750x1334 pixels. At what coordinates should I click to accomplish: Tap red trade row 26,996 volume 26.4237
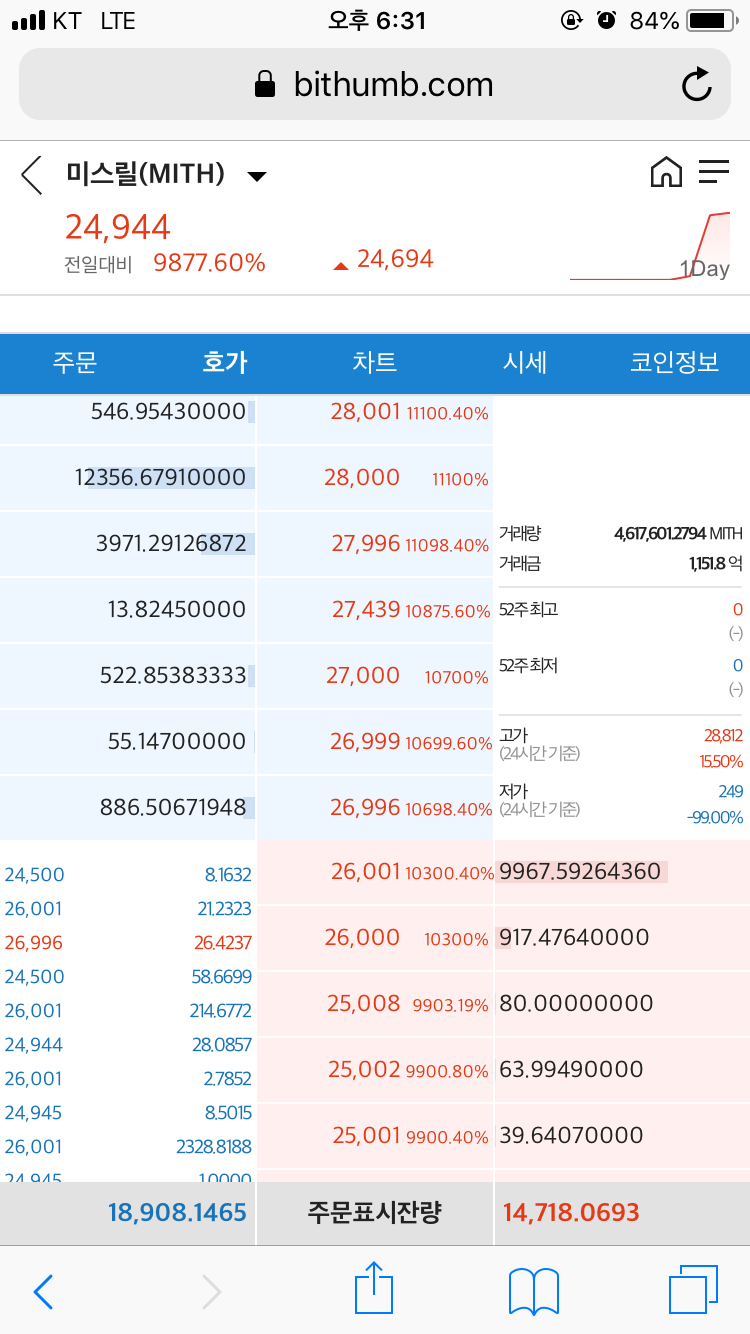click(x=128, y=943)
